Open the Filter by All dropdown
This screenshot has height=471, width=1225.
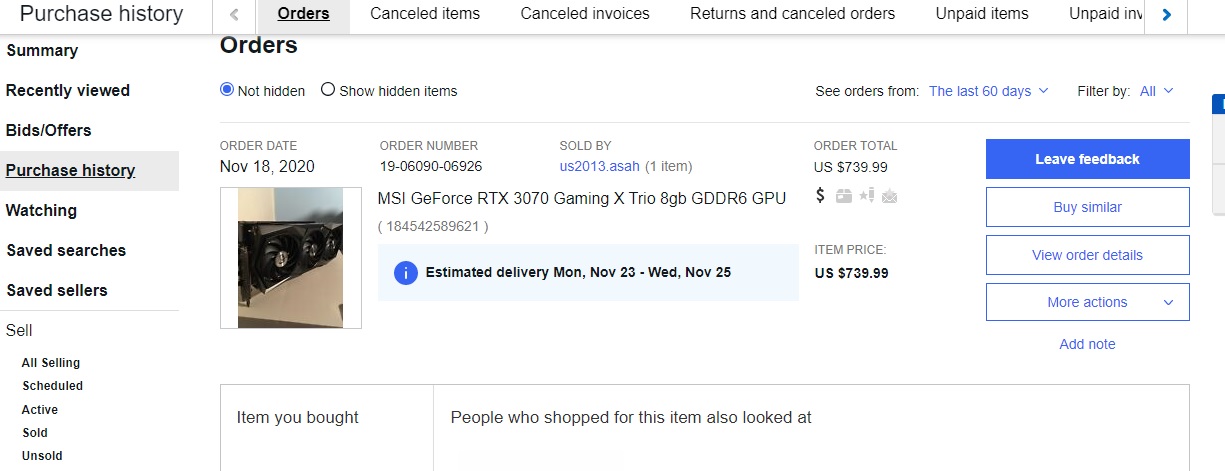(x=1156, y=91)
